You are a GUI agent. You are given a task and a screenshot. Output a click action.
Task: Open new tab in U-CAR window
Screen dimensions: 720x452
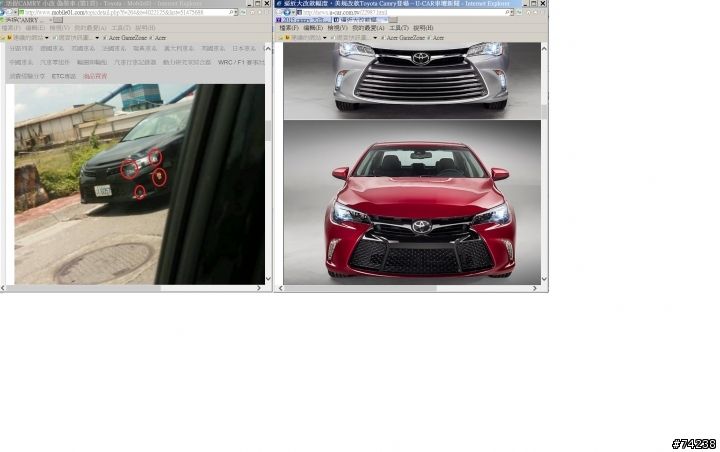(393, 20)
